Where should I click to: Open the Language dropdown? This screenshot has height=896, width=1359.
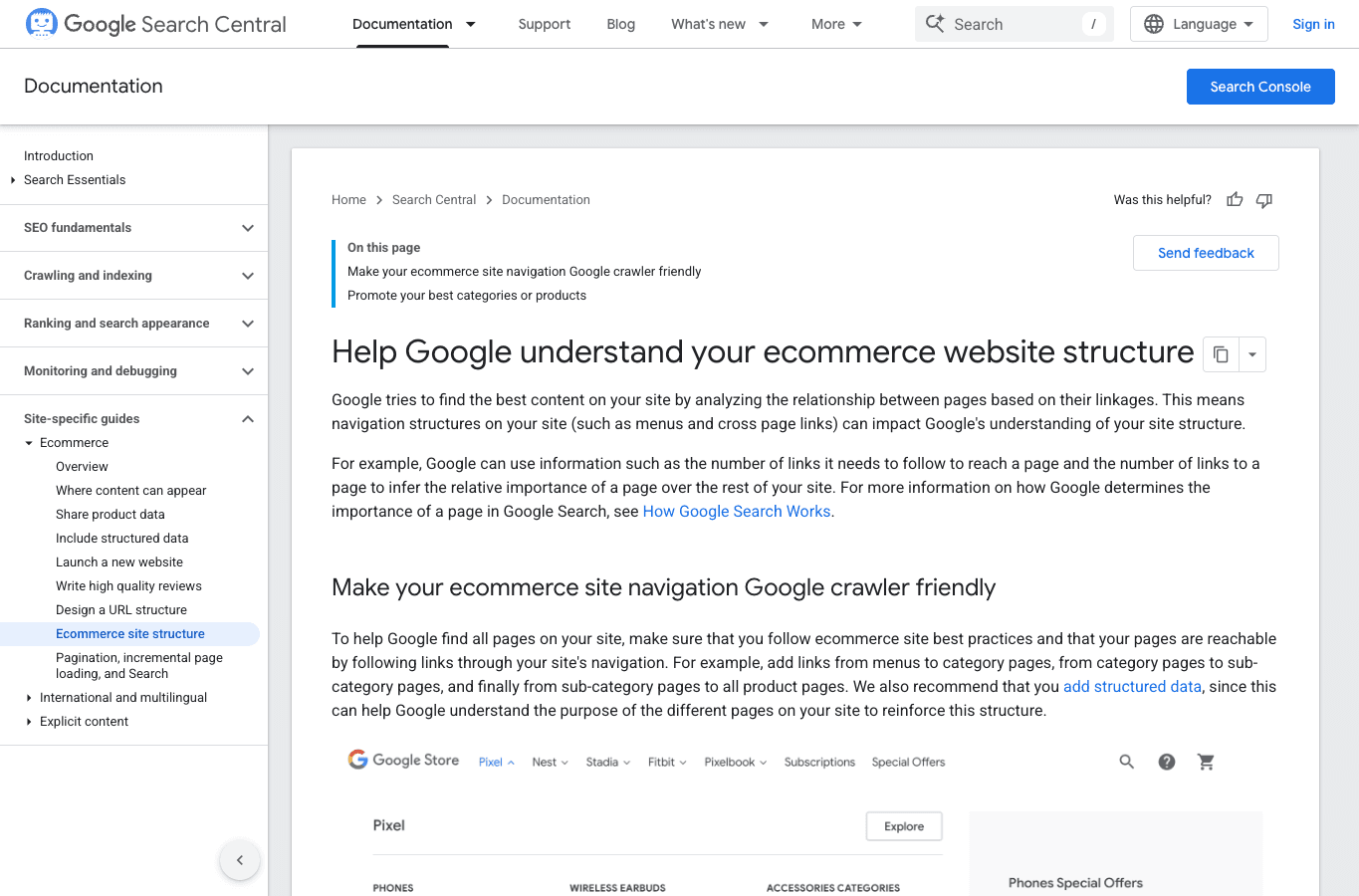point(1199,24)
